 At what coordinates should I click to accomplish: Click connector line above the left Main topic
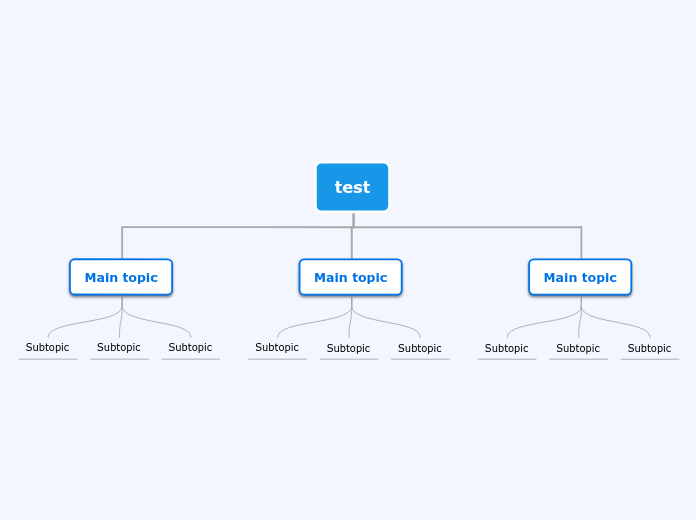click(x=122, y=243)
